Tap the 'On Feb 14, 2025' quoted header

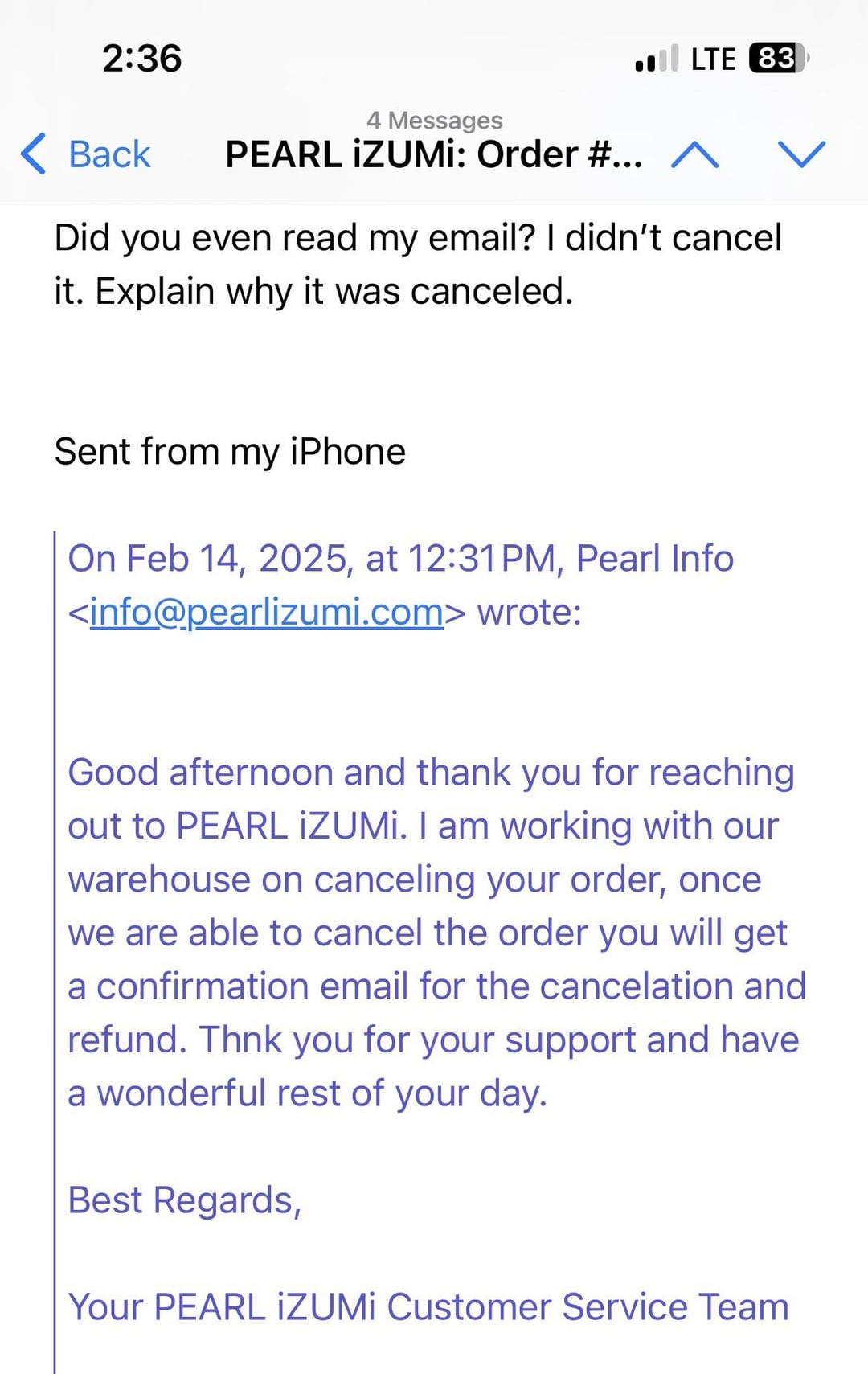pyautogui.click(x=211, y=559)
